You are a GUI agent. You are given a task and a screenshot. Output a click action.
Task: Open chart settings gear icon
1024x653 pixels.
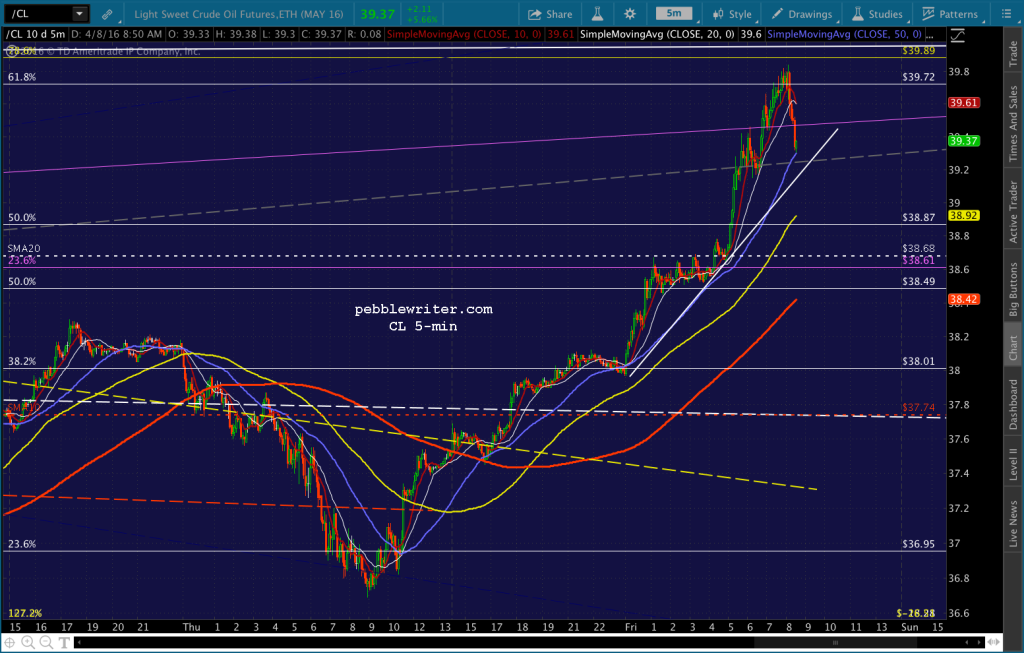point(630,14)
